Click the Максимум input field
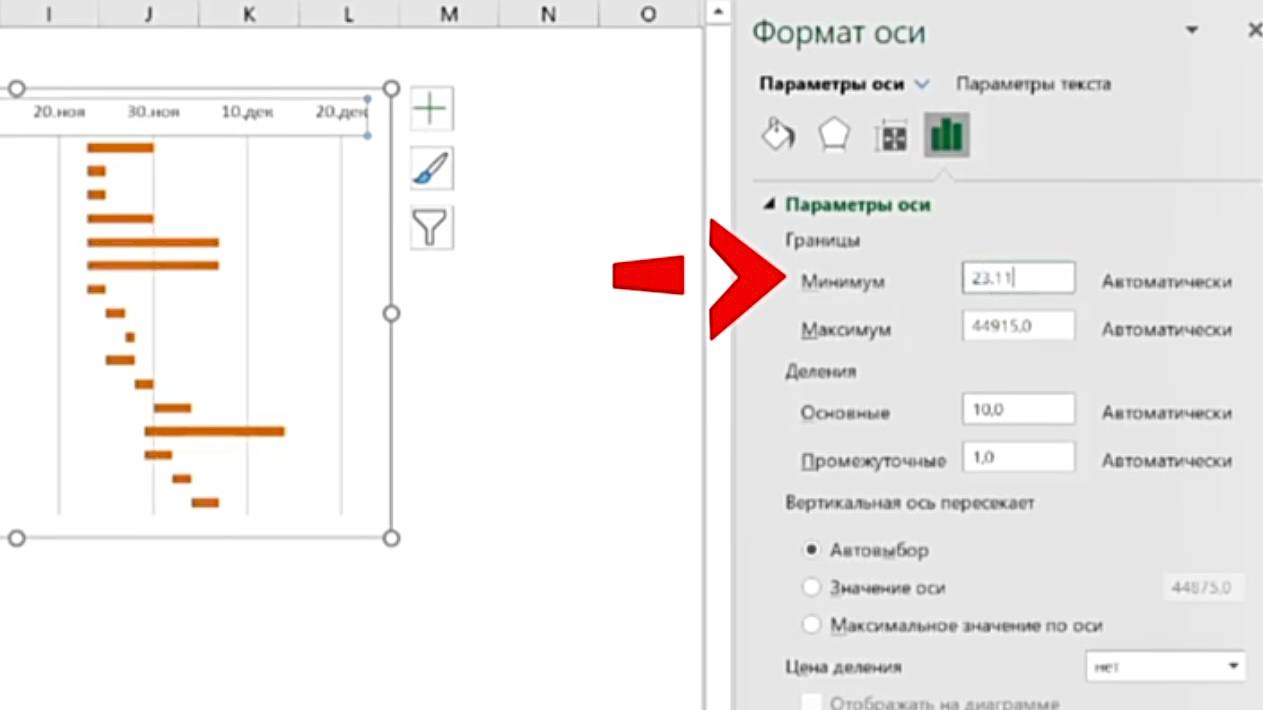The image size is (1263, 710). (1018, 326)
